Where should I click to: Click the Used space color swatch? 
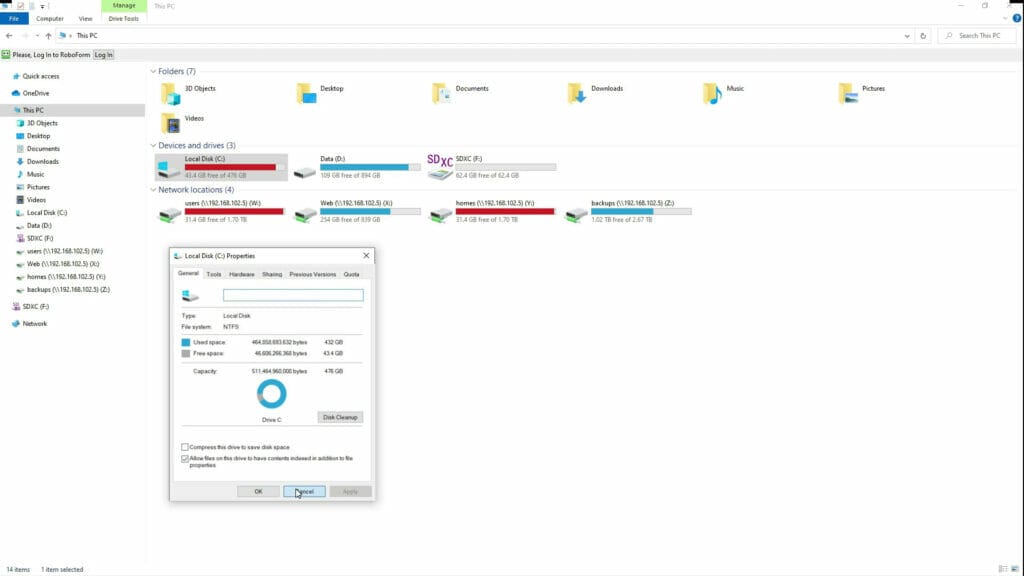coord(185,341)
